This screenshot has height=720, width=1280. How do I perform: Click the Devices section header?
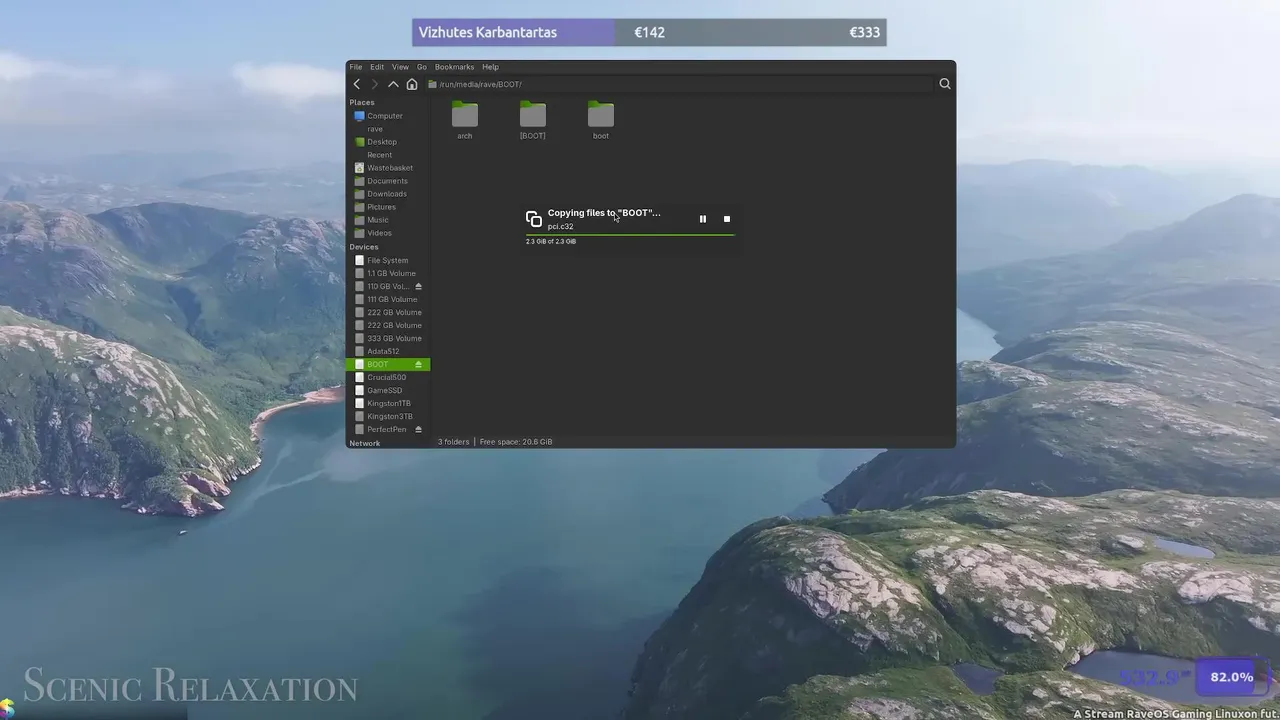[x=364, y=247]
